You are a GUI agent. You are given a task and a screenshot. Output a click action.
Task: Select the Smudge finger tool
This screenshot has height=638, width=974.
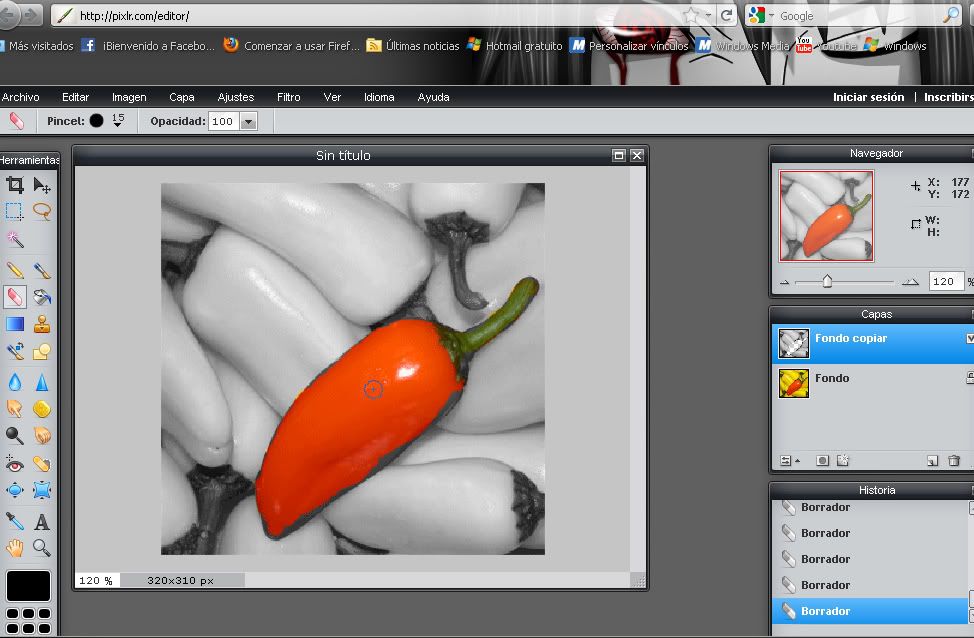coord(15,408)
